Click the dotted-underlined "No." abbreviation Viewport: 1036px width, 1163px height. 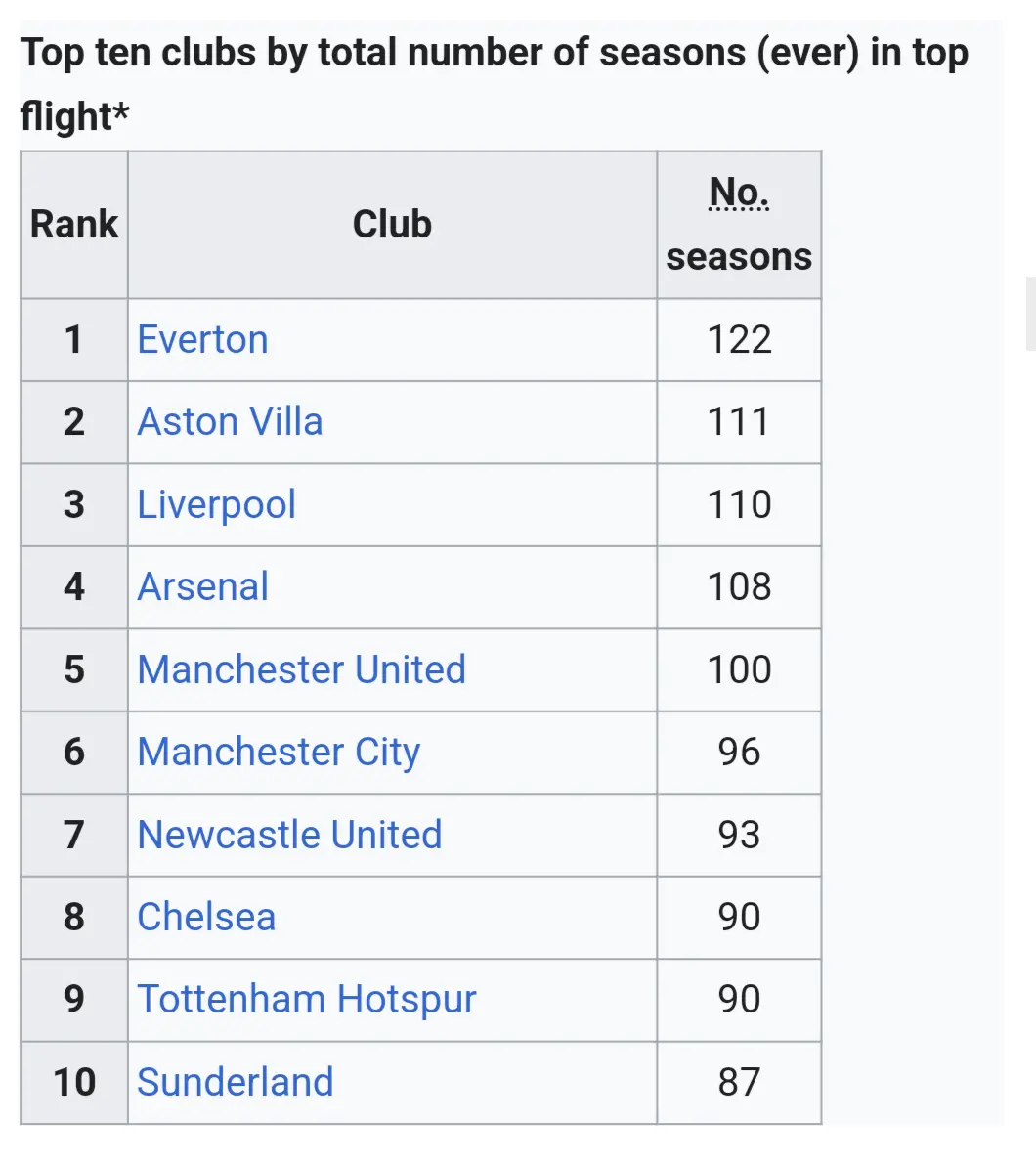click(x=739, y=192)
